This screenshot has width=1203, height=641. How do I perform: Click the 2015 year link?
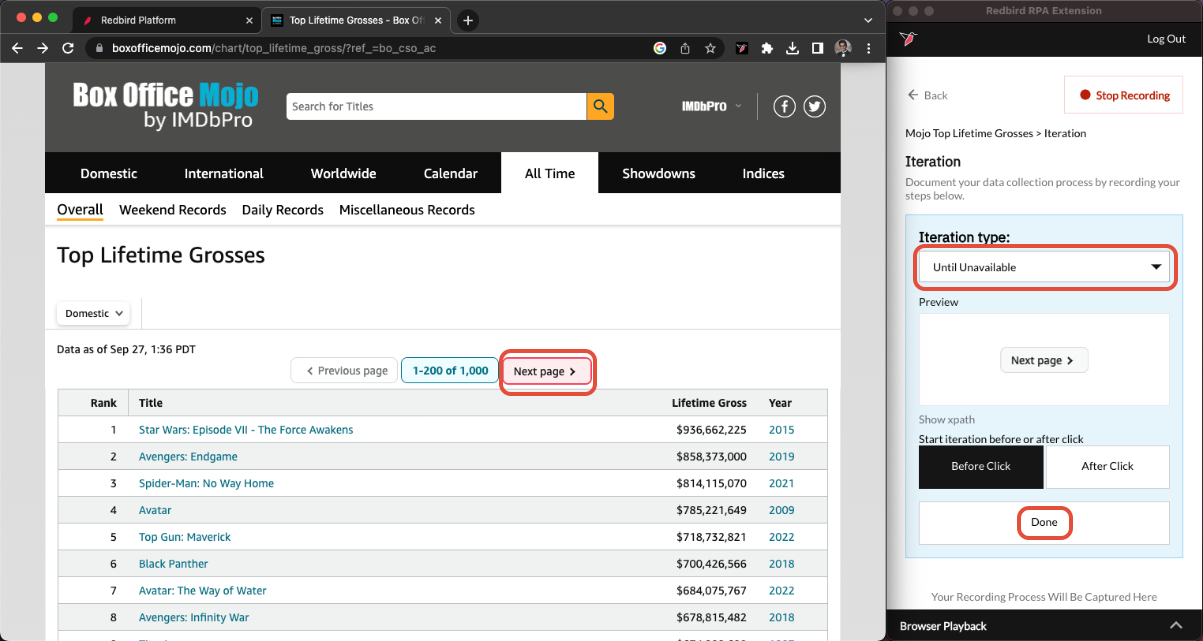click(782, 430)
